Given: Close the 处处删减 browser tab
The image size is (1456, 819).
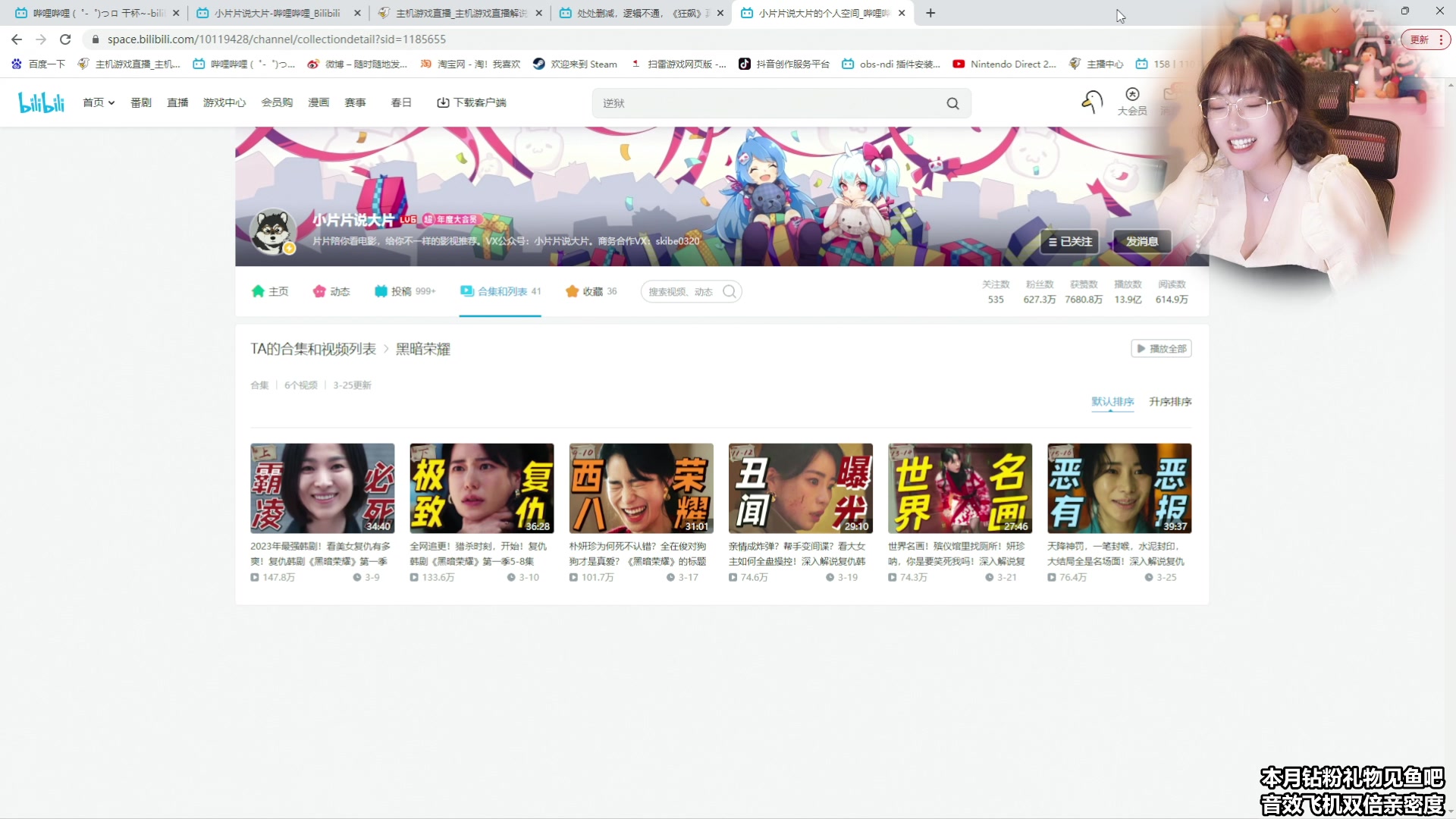Looking at the screenshot, I should click(720, 13).
